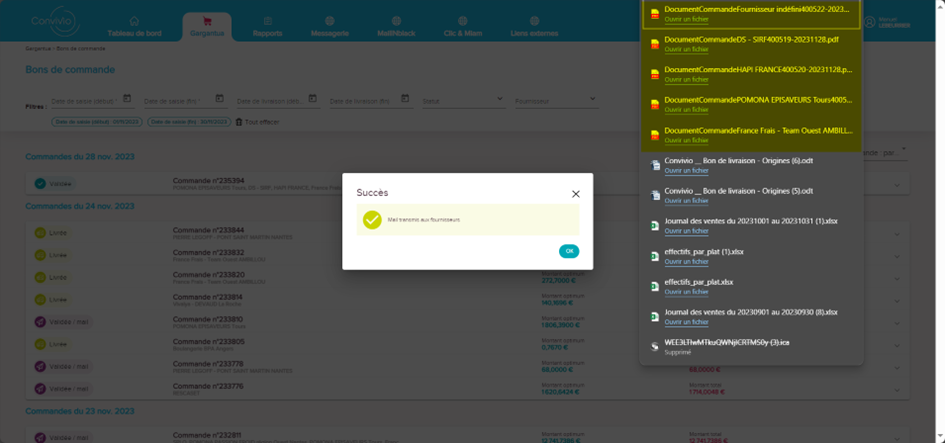Image resolution: width=945 pixels, height=443 pixels.
Task: Expand row of Commande n°233844
Action: point(896,234)
